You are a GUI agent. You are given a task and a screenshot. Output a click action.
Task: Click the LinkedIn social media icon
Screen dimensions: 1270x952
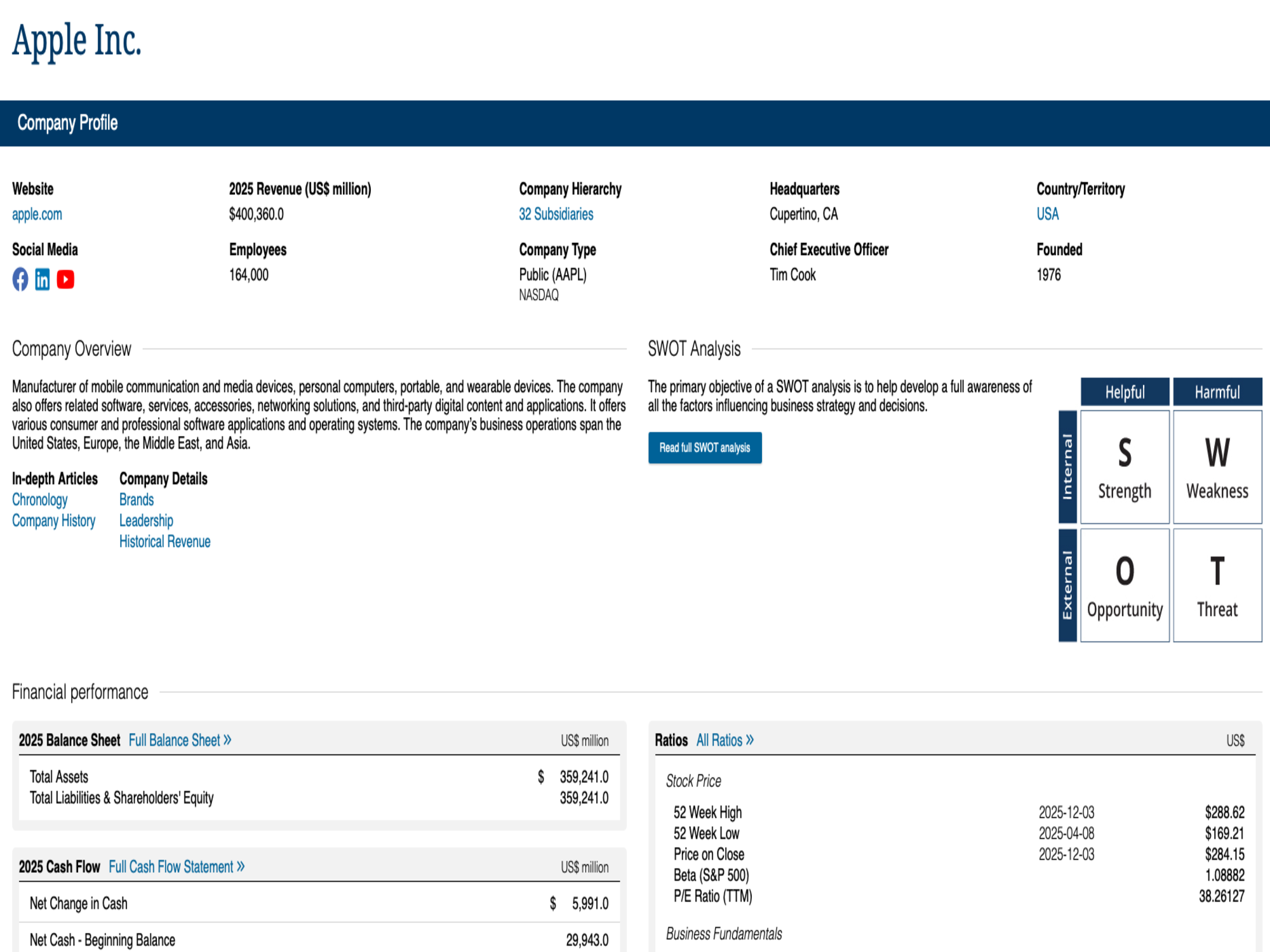[x=43, y=279]
